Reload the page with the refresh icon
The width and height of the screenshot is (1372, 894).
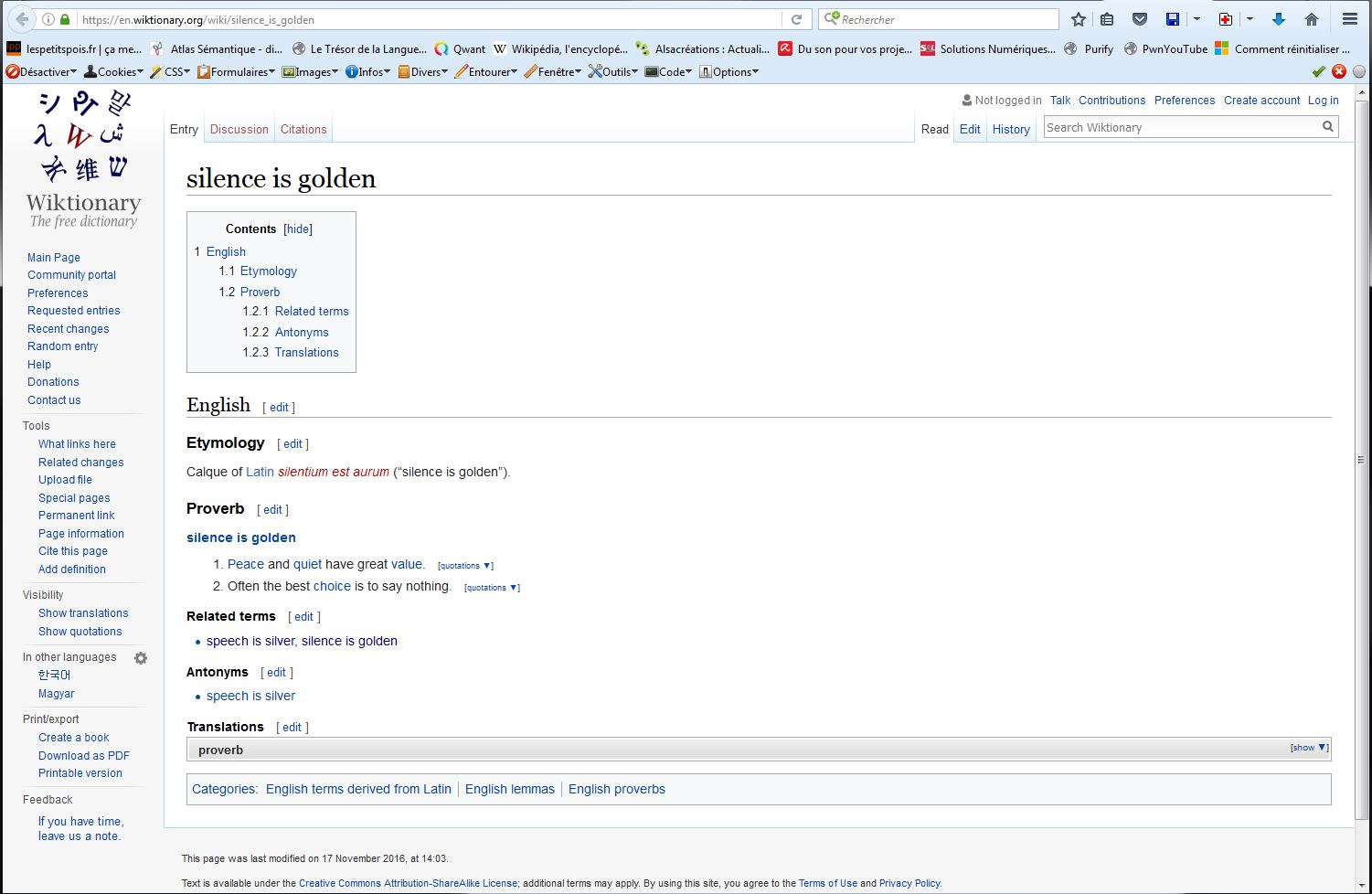796,19
